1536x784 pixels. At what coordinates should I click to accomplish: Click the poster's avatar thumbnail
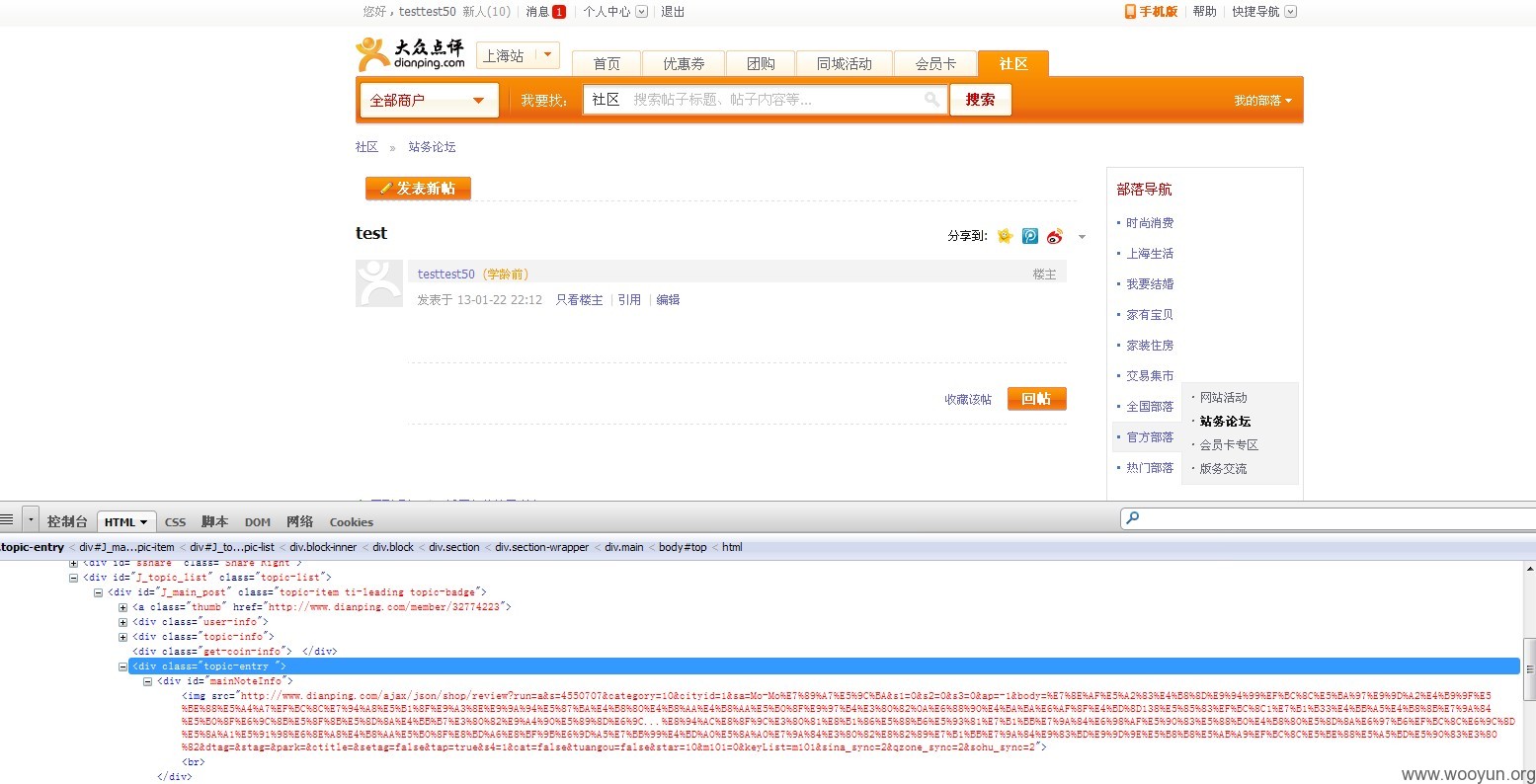(379, 283)
